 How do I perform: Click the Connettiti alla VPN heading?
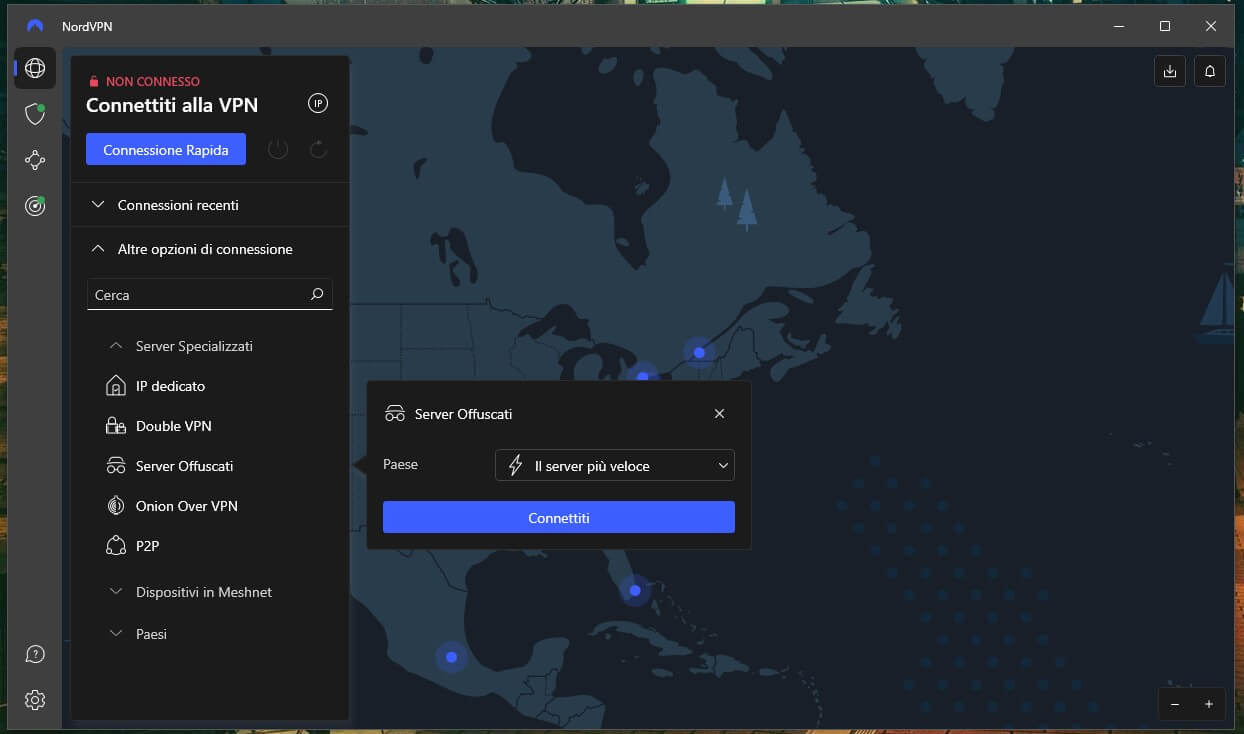pos(172,105)
